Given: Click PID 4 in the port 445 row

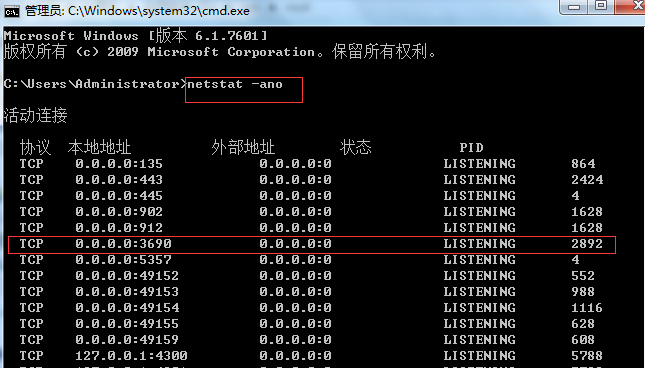Looking at the screenshot, I should tap(575, 196).
